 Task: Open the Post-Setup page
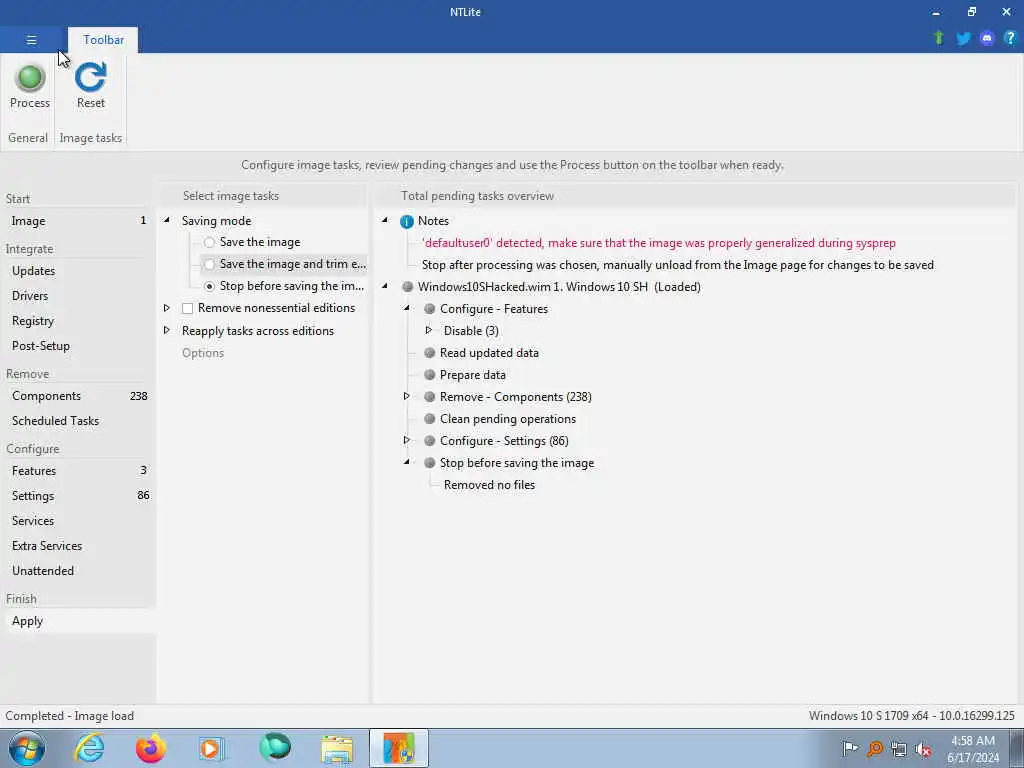[78, 346]
